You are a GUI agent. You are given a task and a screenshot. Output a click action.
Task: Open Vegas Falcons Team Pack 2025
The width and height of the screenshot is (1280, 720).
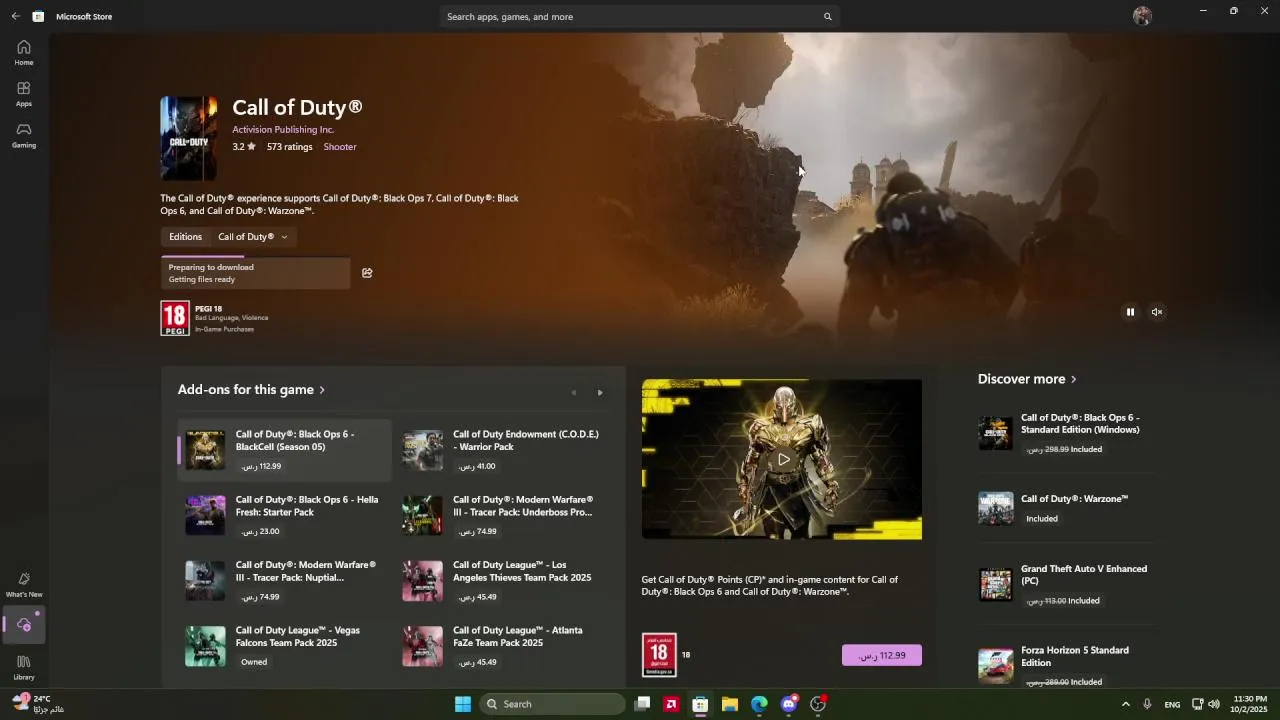tap(284, 646)
